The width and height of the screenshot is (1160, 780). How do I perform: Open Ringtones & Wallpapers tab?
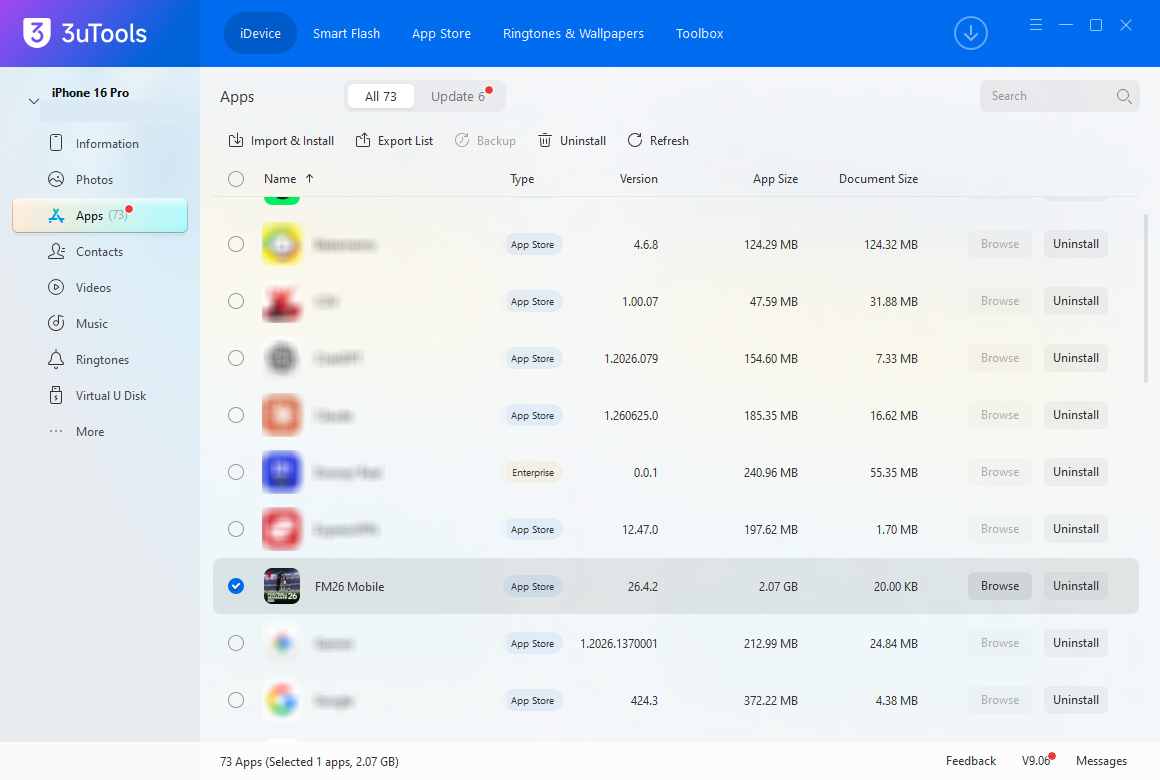coord(573,33)
